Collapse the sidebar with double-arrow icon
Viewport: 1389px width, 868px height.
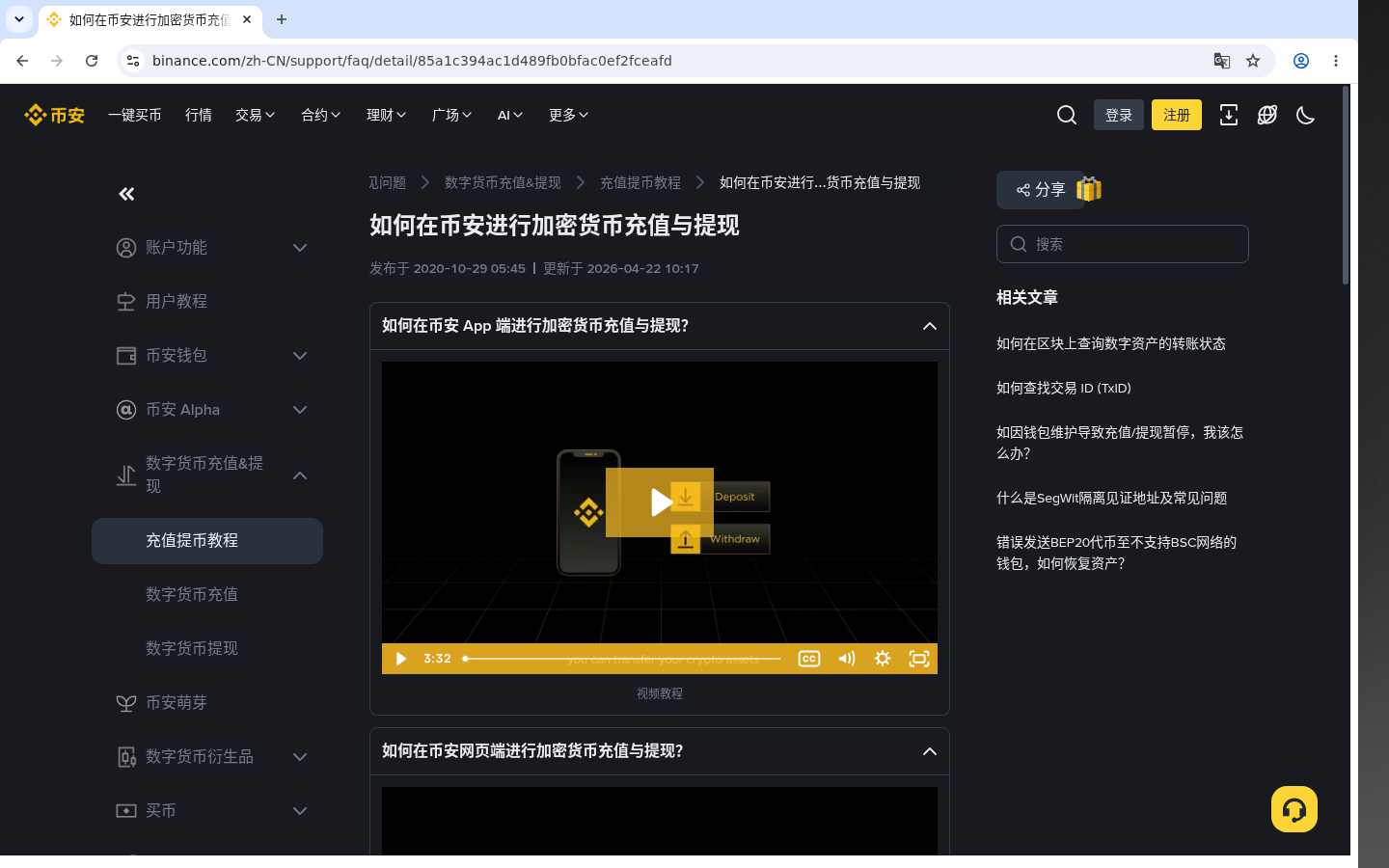click(x=126, y=194)
